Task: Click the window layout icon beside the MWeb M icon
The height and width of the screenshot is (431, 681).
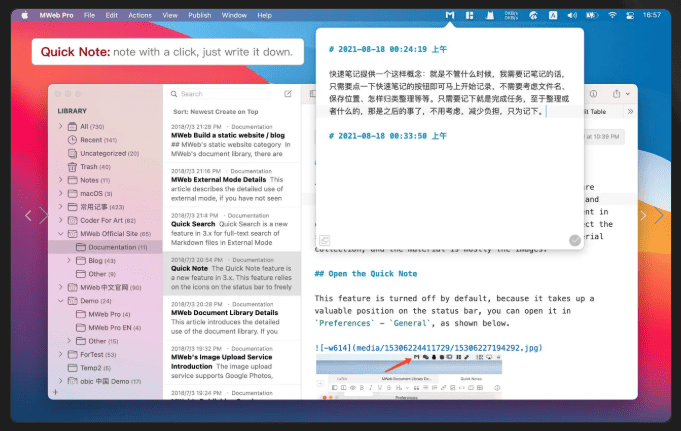Action: click(469, 15)
